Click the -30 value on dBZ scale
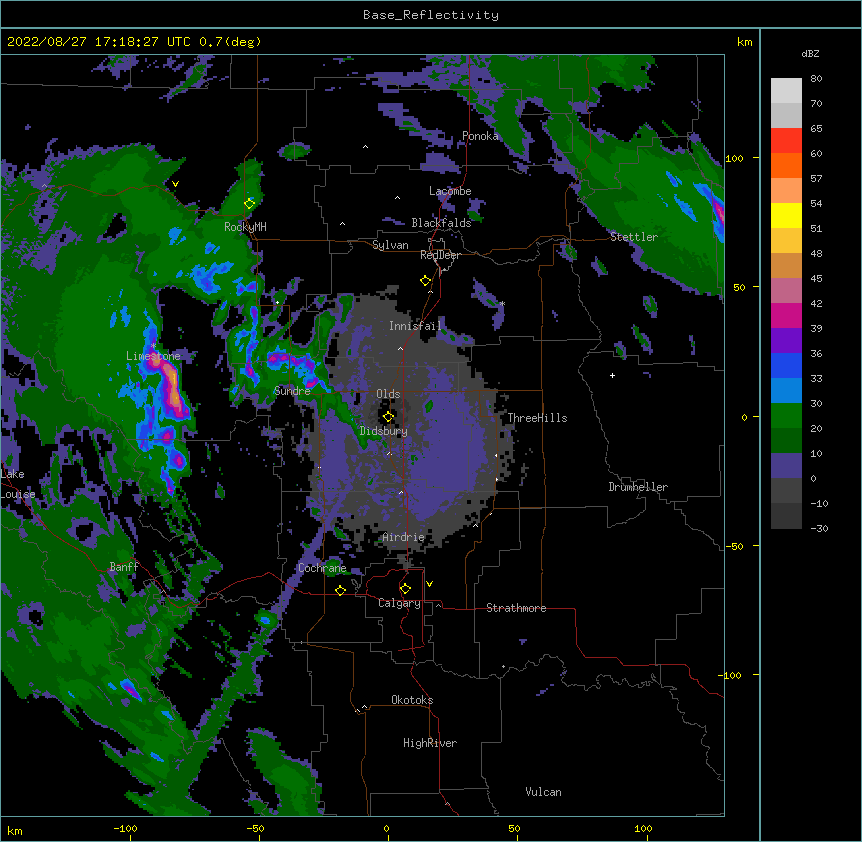 click(819, 528)
